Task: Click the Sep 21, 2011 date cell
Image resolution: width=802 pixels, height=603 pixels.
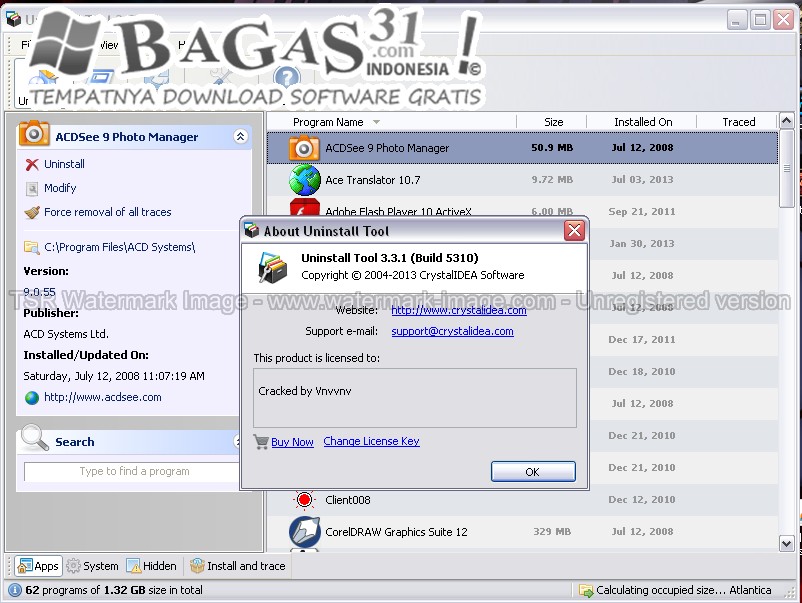Action: pos(642,212)
